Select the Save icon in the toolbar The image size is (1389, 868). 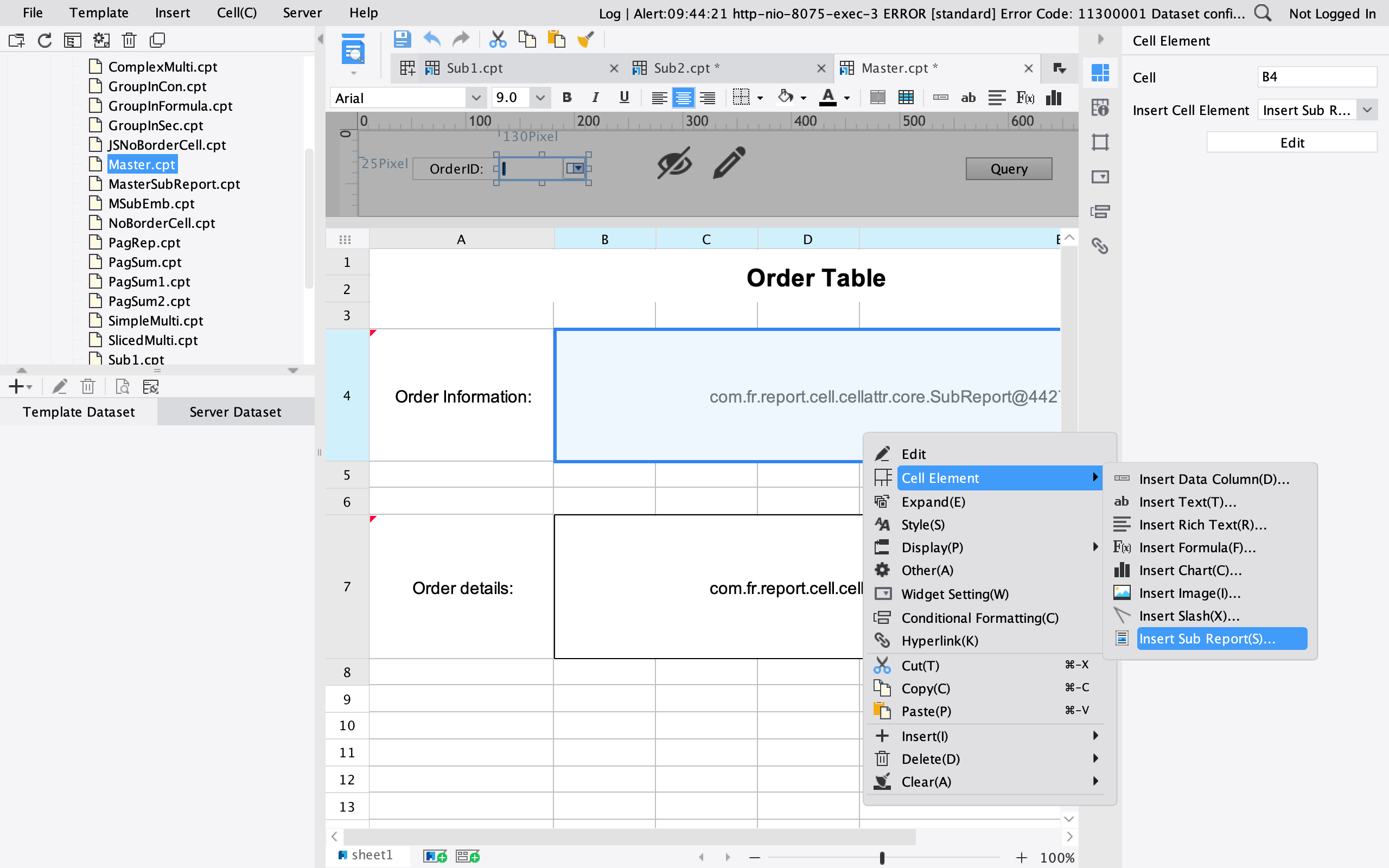tap(402, 39)
